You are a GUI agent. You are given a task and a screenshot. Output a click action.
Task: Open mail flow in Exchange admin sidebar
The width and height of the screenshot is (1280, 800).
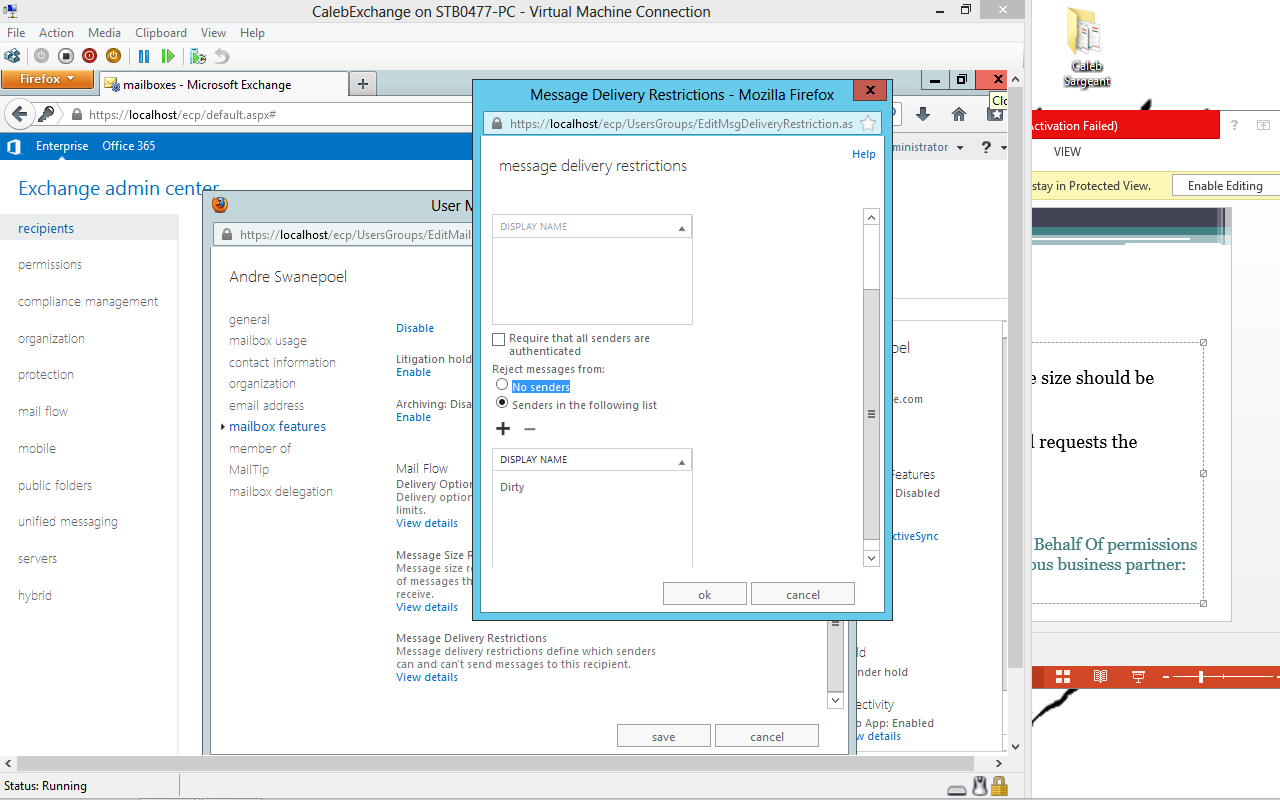(x=43, y=411)
